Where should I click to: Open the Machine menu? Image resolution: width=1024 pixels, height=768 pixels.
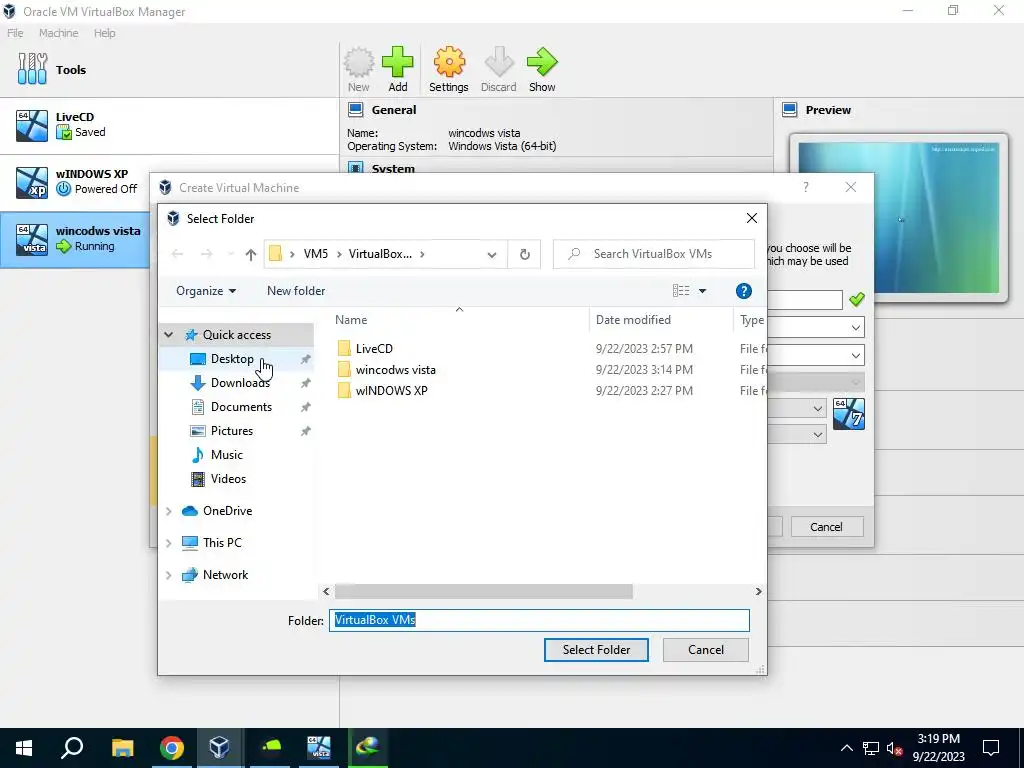point(58,33)
